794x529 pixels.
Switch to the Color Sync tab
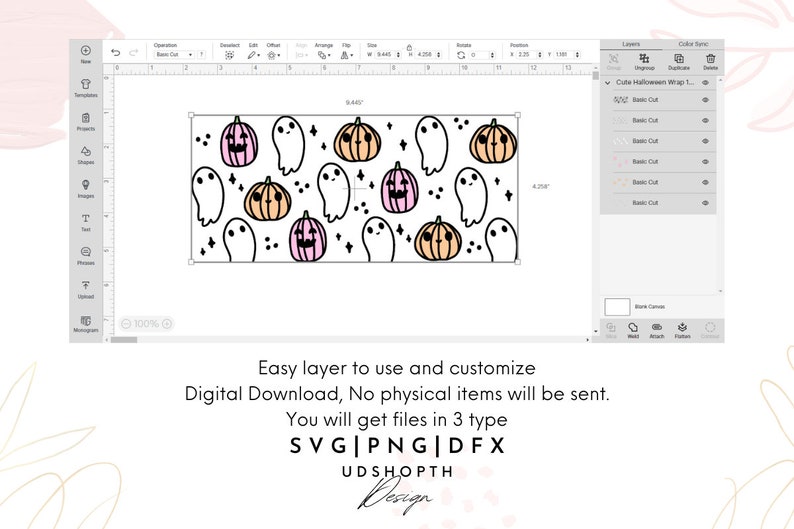[693, 44]
